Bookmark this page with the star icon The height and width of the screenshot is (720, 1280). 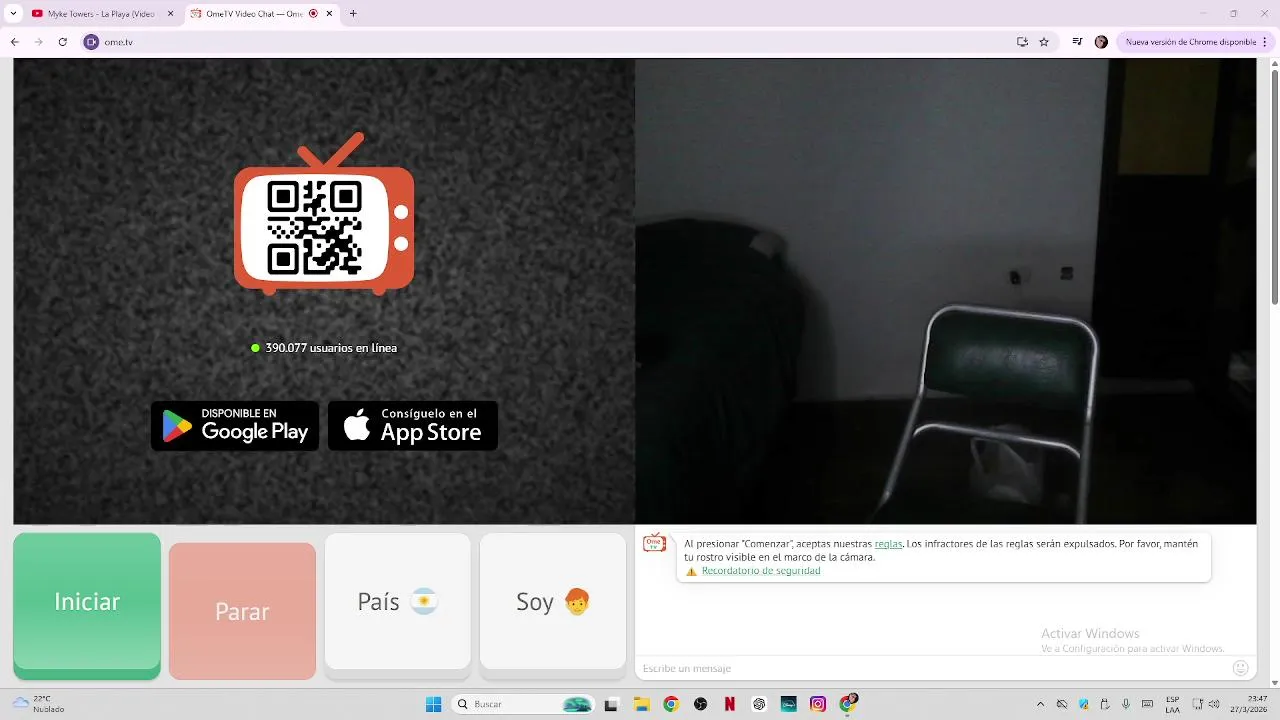(1044, 42)
